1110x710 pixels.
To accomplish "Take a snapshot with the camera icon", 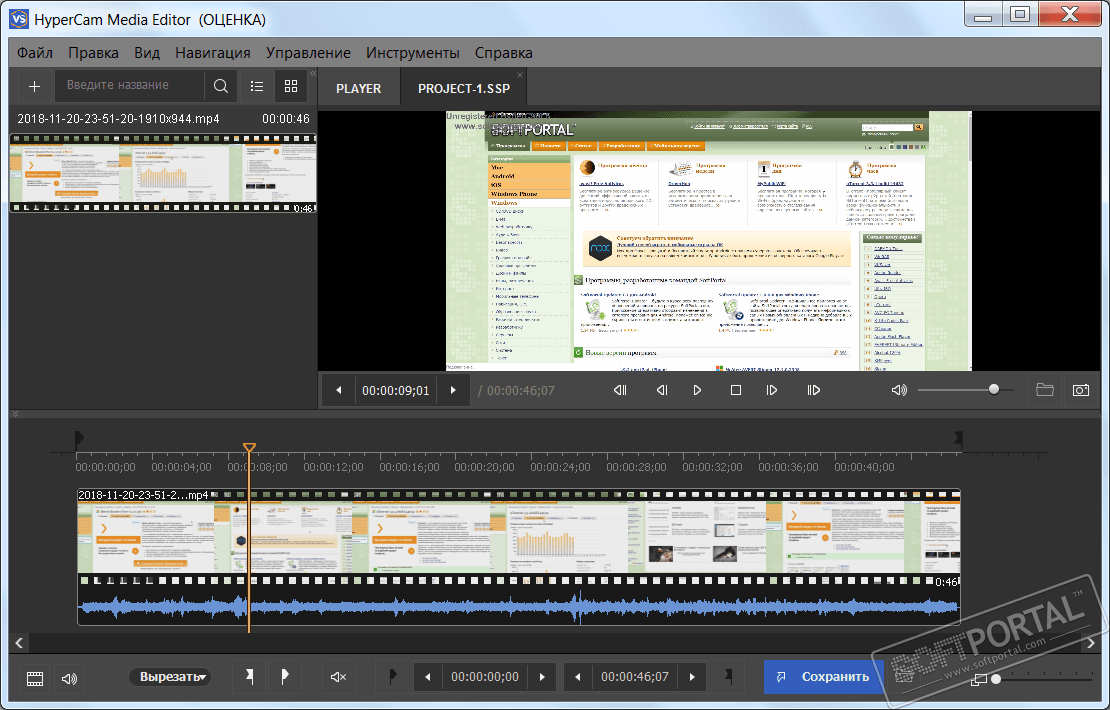I will pyautogui.click(x=1080, y=390).
